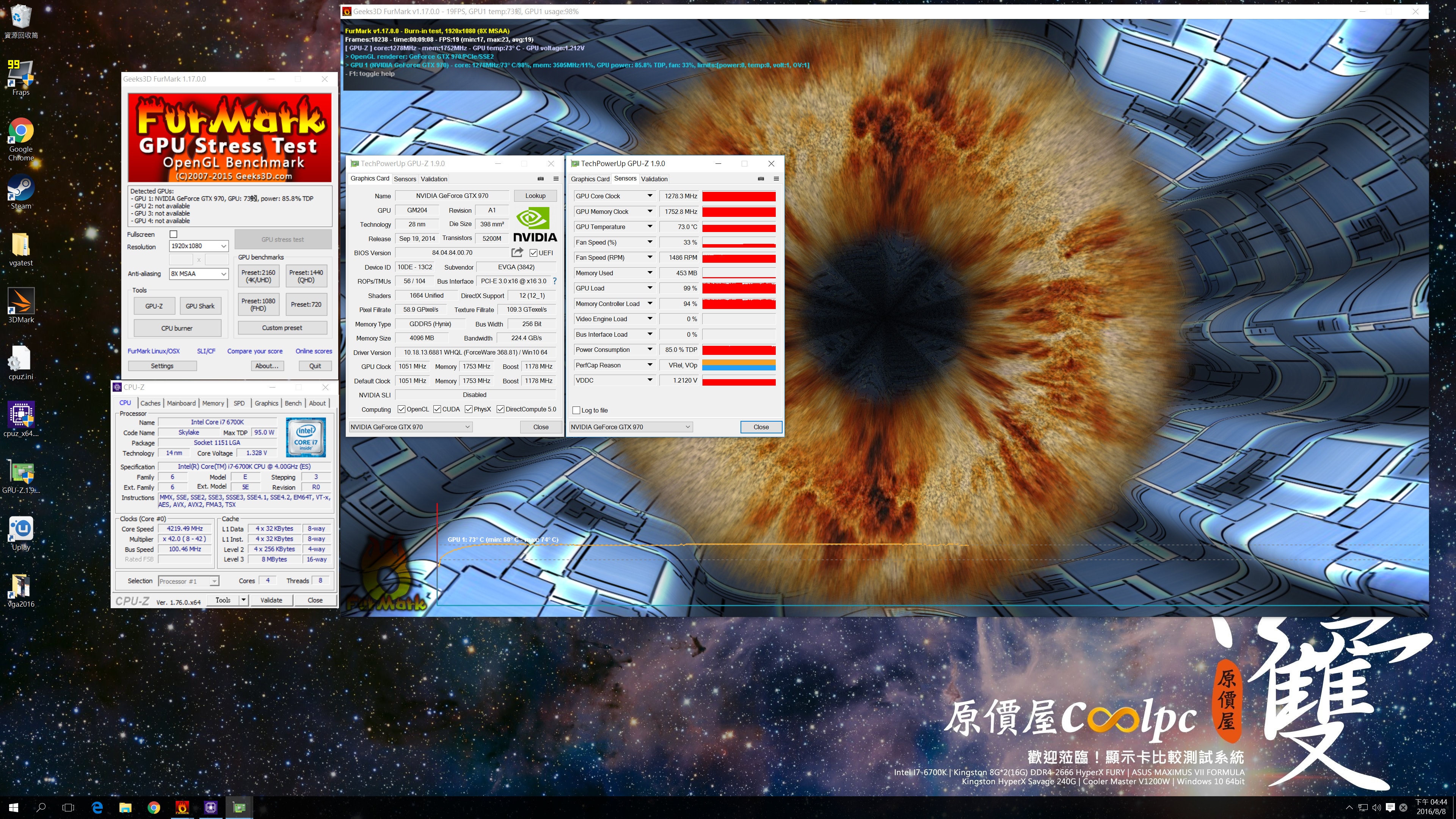Viewport: 1456px width, 819px height.
Task: Open taskbar search magnifier
Action: [41, 808]
